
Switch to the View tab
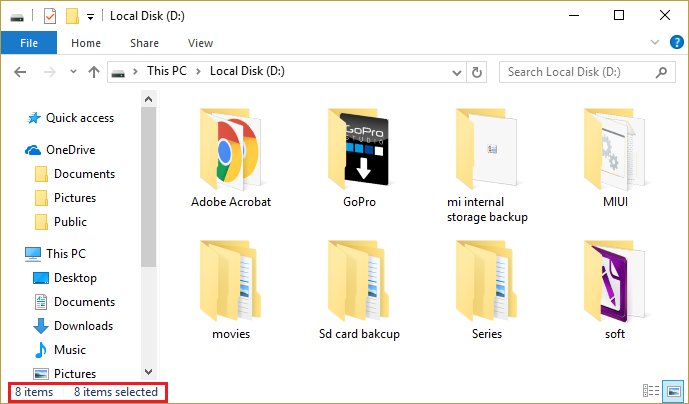pos(200,43)
